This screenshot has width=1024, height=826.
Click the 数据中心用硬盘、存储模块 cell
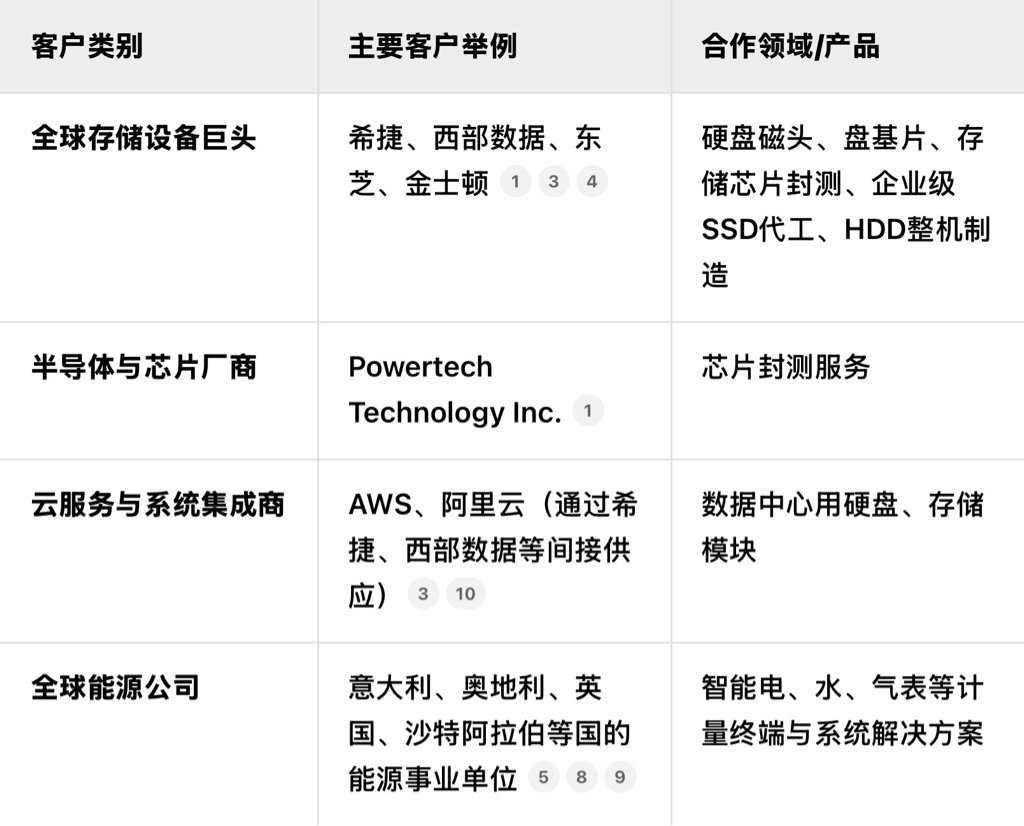[x=842, y=526]
